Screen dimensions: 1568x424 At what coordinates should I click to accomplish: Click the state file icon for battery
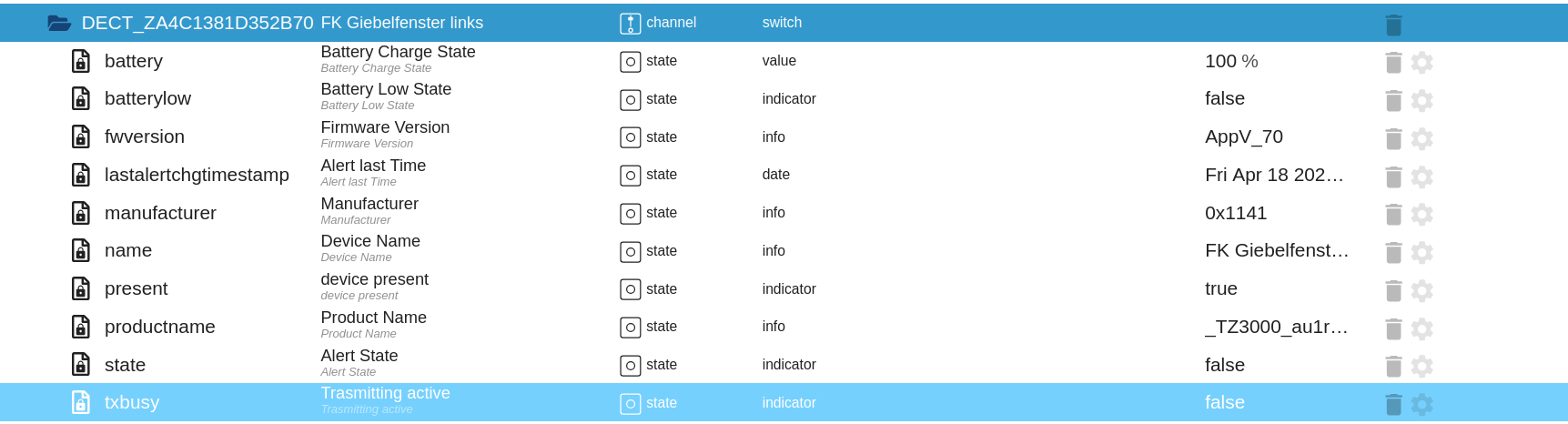tap(81, 61)
